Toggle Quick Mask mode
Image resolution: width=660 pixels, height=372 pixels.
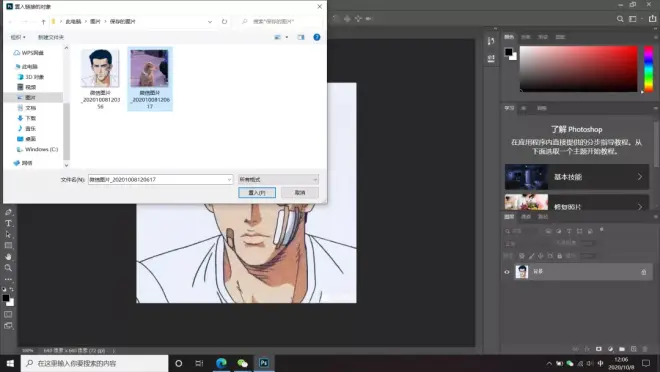8,314
